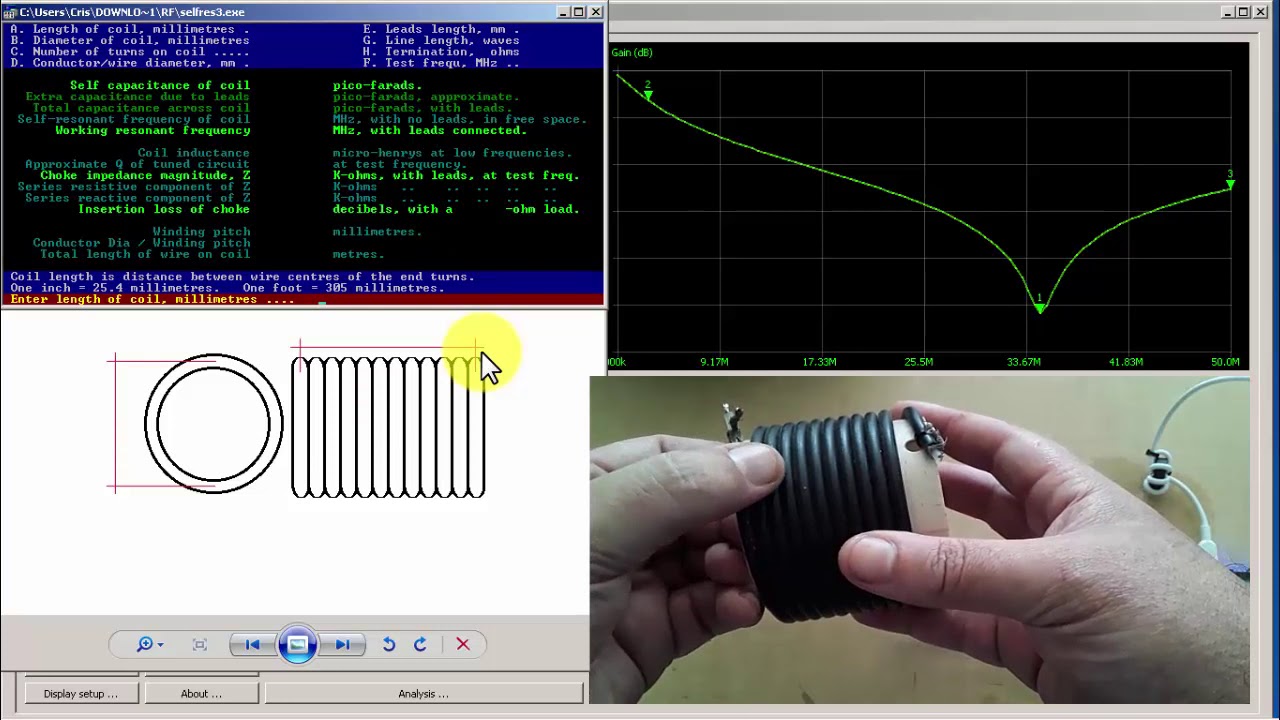Click 'H. Termination, ohms' line
1280x720 pixels.
point(441,52)
